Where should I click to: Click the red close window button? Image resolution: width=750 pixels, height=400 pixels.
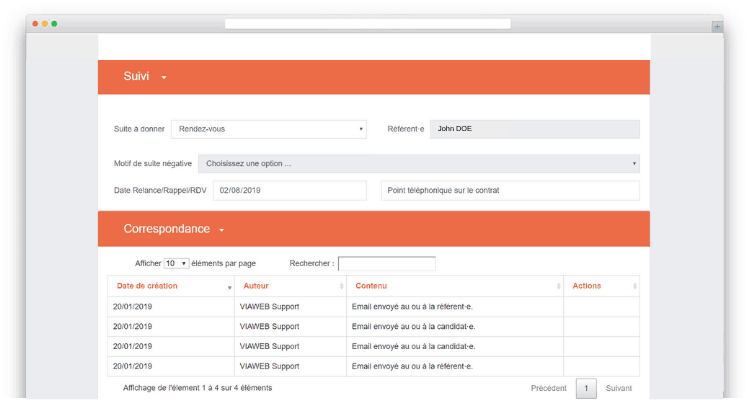(x=35, y=23)
